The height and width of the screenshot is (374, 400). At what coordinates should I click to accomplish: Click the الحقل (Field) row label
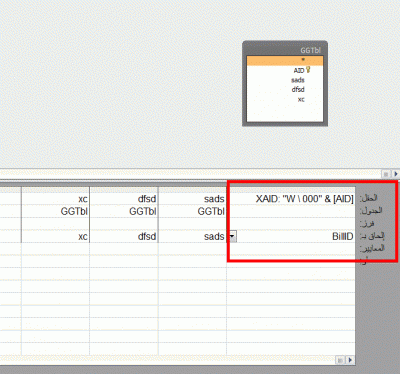pos(369,198)
